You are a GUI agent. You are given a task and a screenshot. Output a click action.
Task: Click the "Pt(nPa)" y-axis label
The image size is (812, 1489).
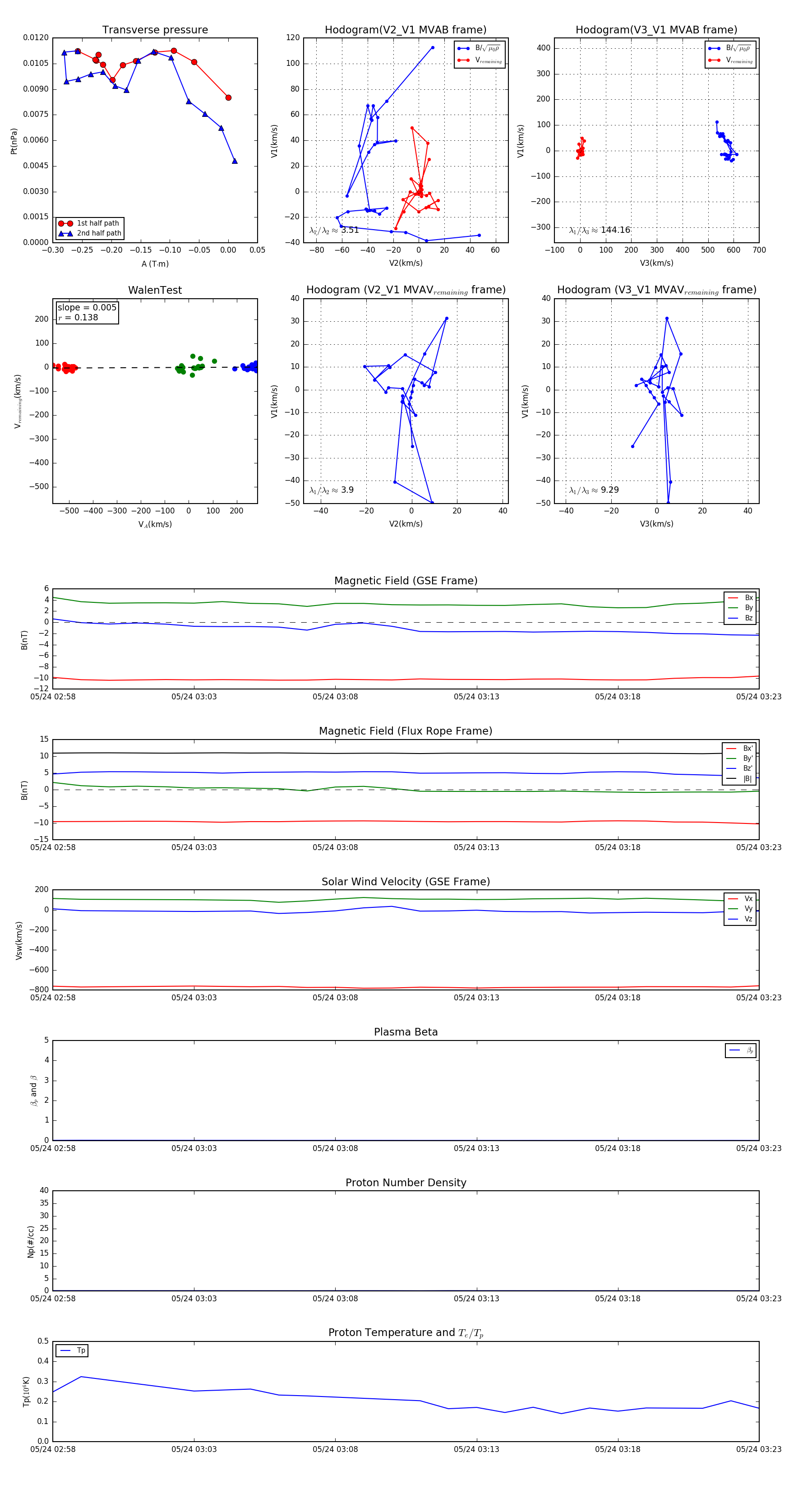coord(14,141)
